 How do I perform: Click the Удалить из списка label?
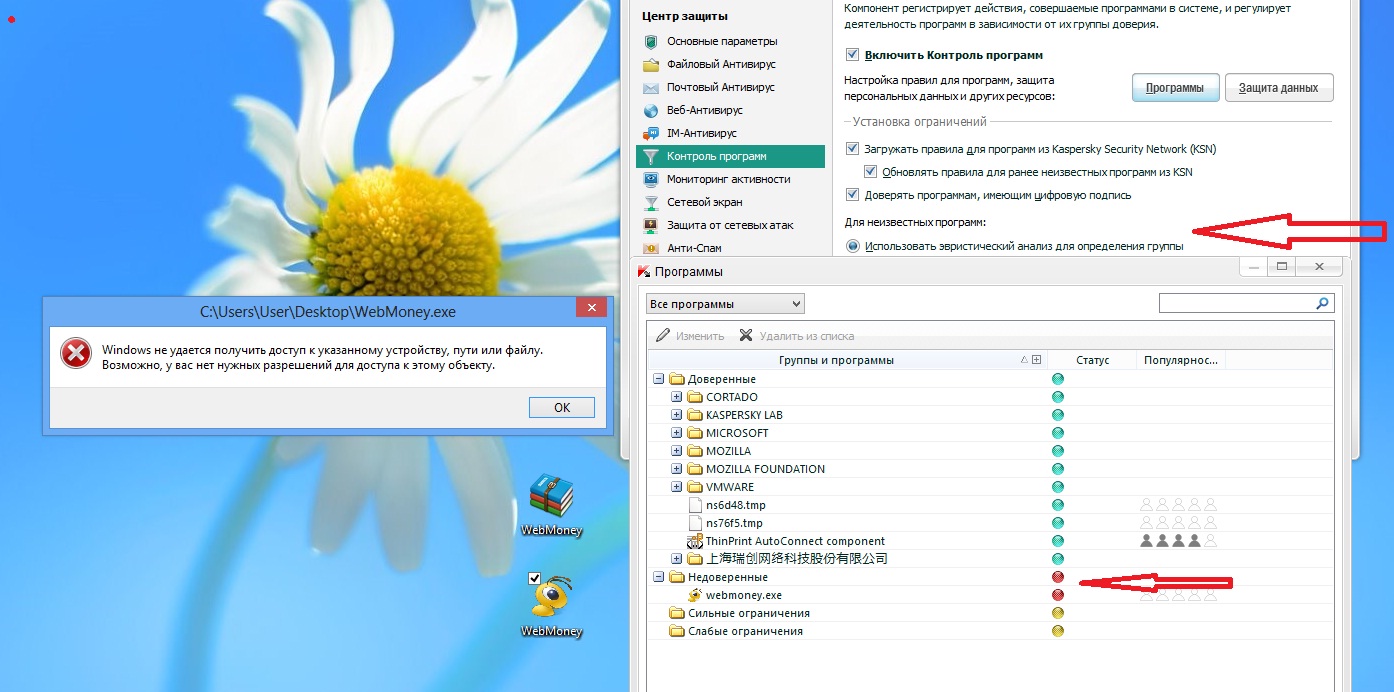pos(807,336)
